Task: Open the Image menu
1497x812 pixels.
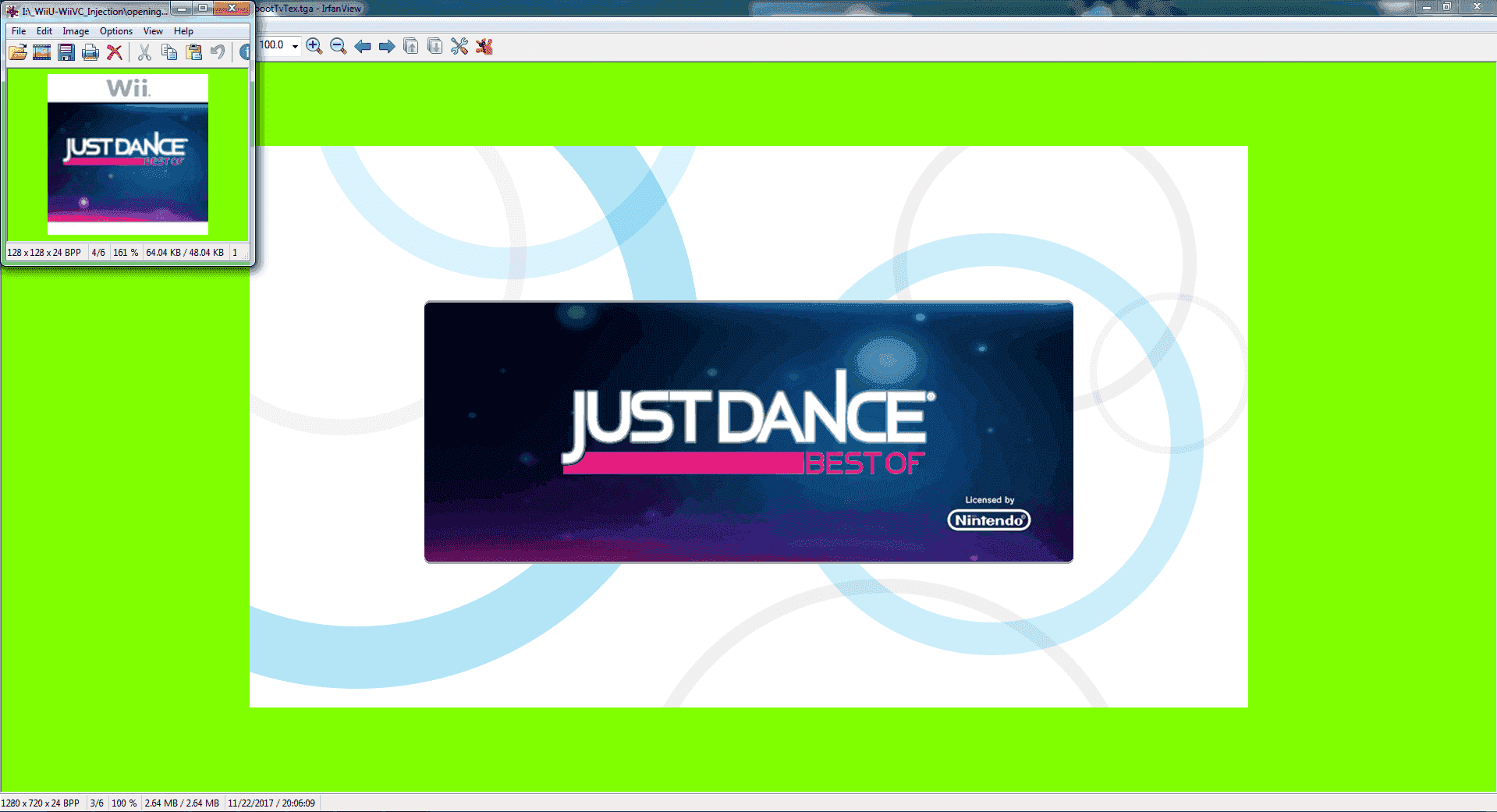Action: [76, 31]
